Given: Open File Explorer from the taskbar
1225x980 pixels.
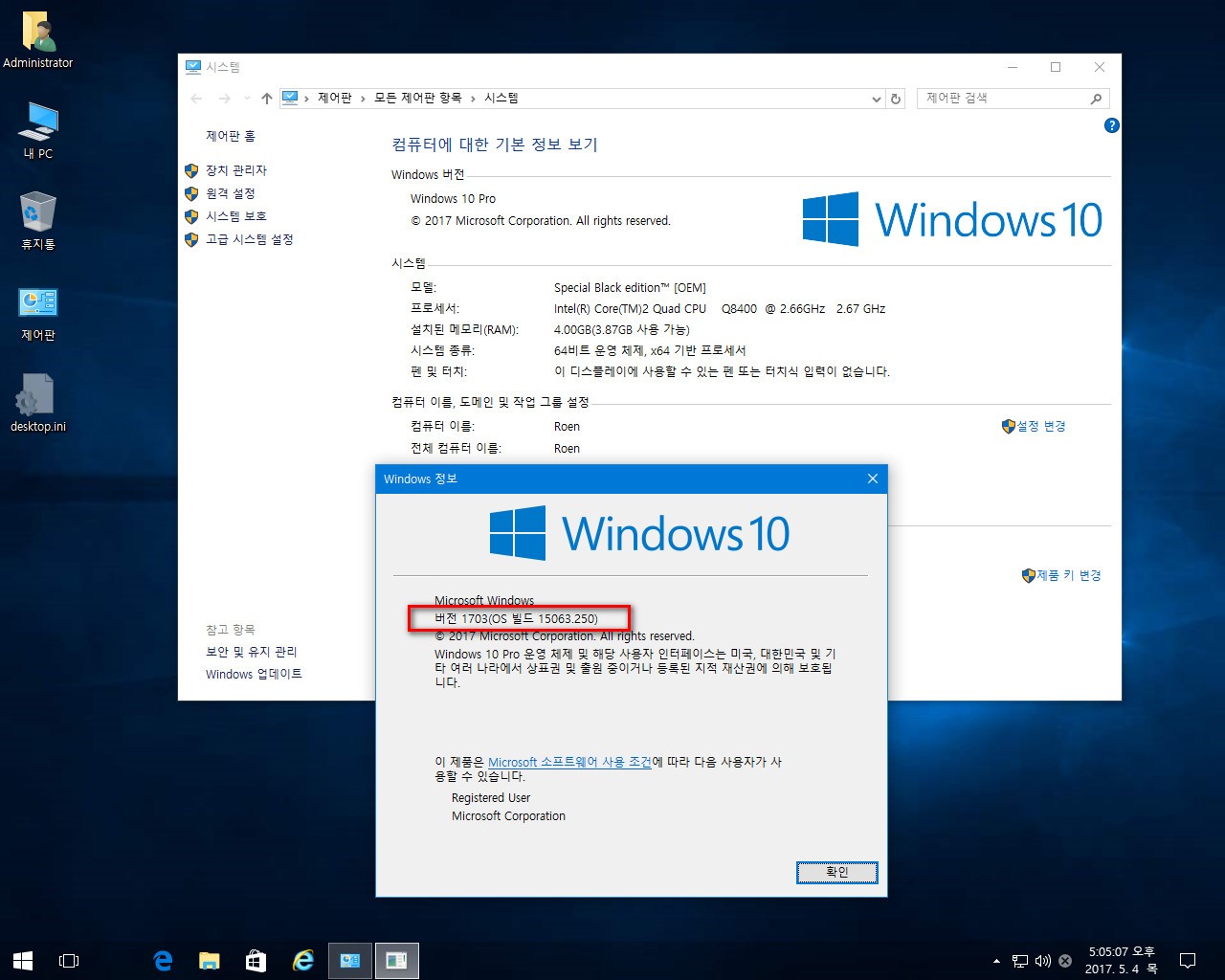Looking at the screenshot, I should (x=209, y=960).
